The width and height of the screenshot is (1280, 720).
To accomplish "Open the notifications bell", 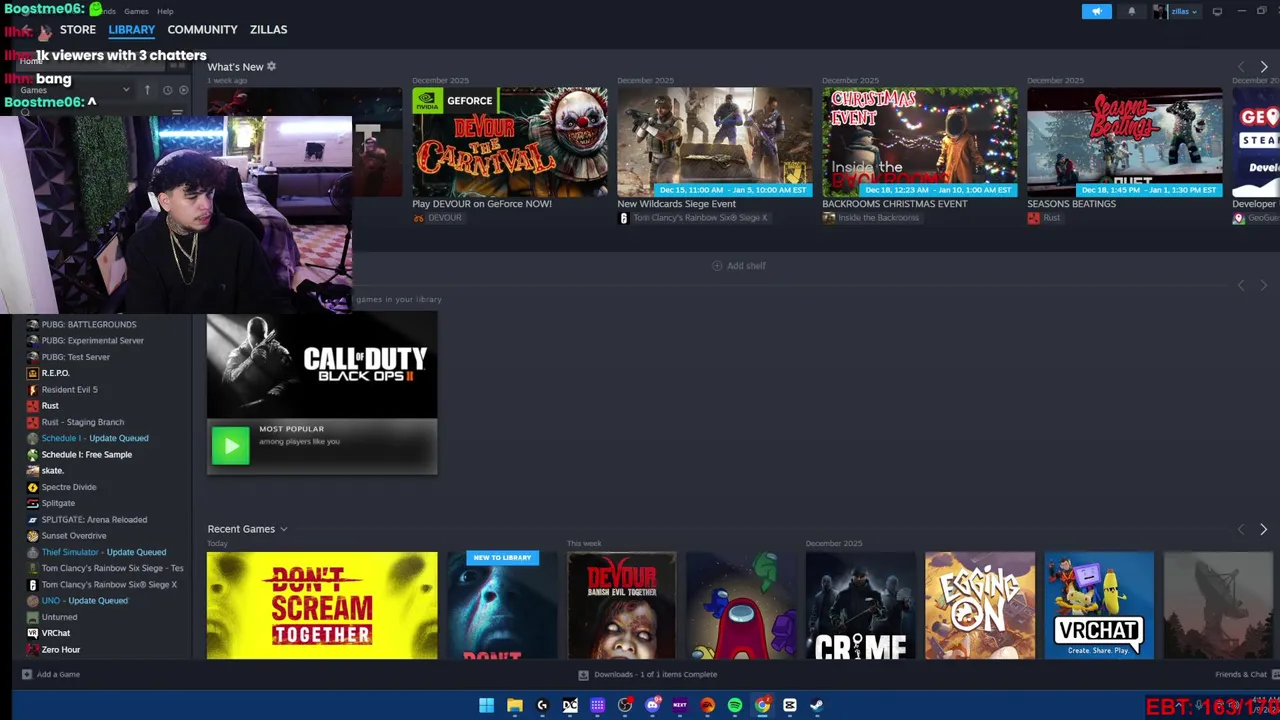I will click(x=1132, y=11).
